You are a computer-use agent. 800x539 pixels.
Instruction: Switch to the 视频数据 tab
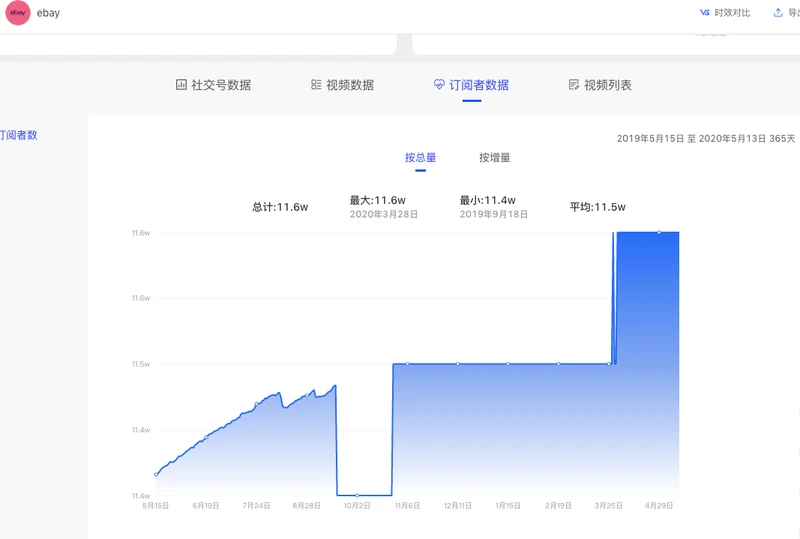click(350, 85)
